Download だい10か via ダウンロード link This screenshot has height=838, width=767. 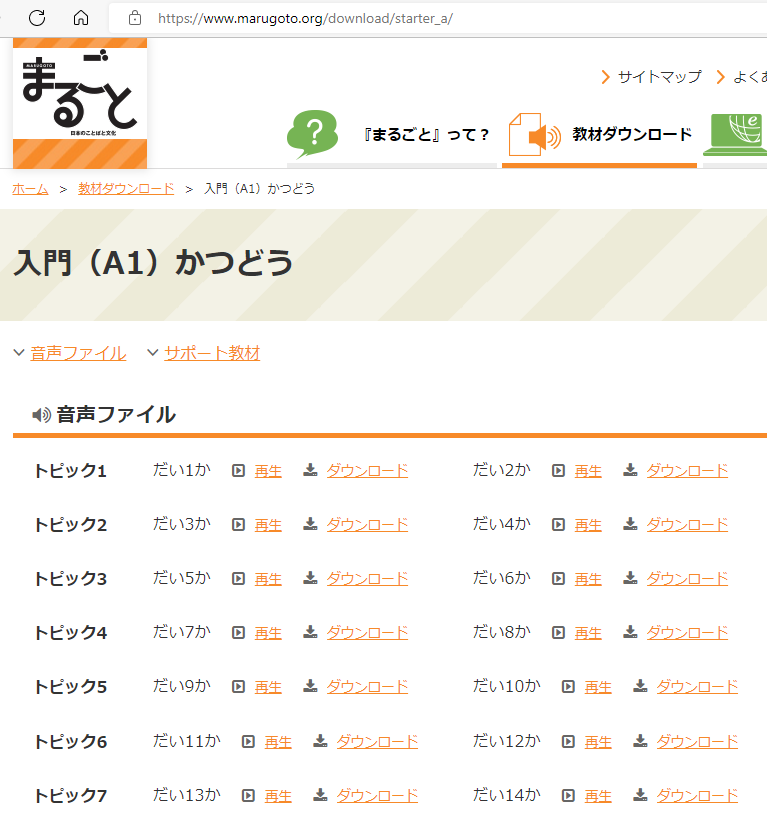[x=698, y=687]
